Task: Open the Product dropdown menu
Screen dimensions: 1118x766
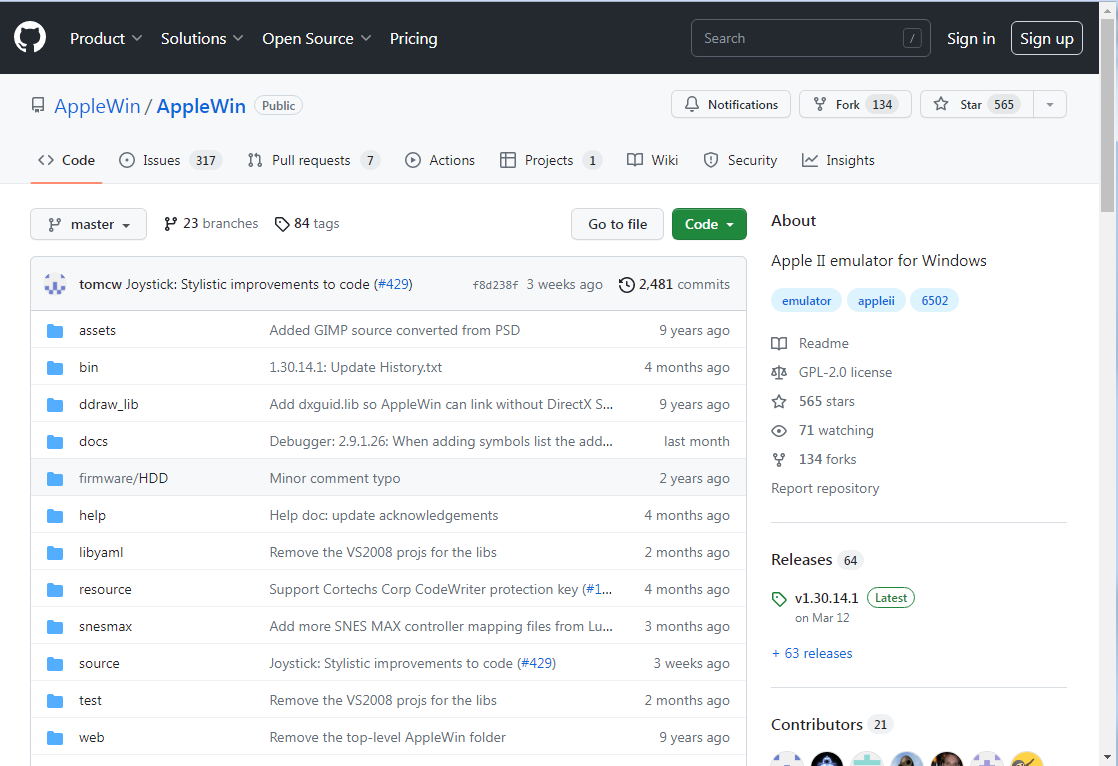Action: [x=106, y=39]
